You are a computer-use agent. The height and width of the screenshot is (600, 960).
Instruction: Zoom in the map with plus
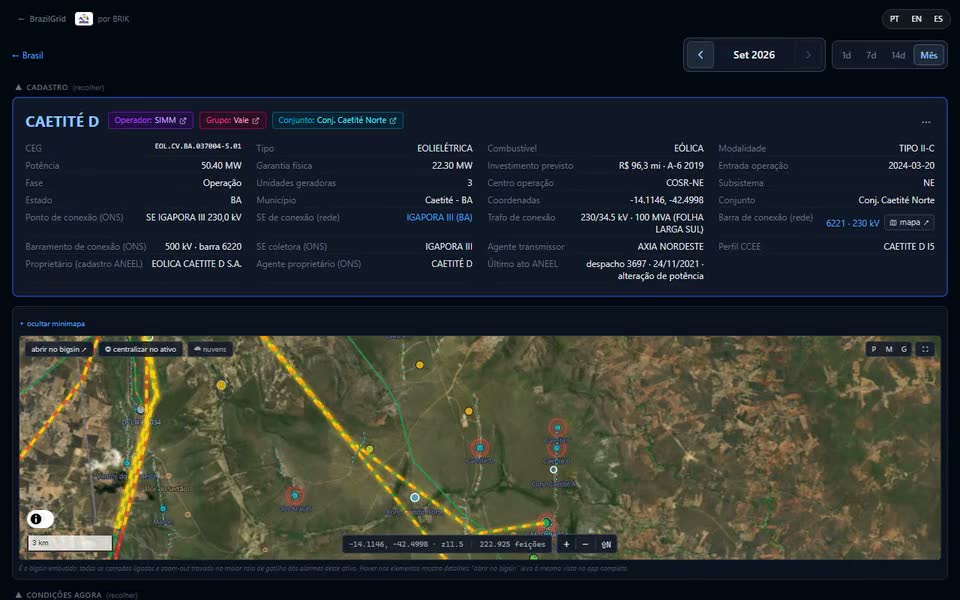tap(566, 544)
